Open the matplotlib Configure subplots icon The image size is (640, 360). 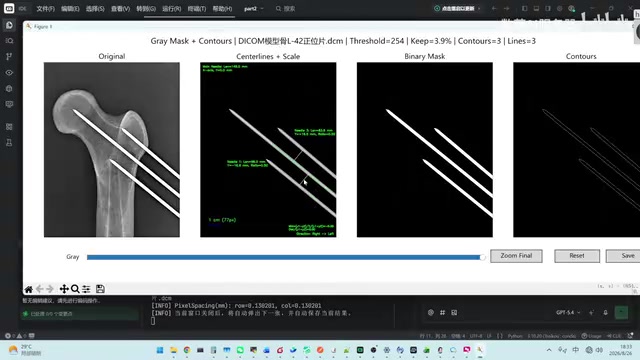pos(86,289)
